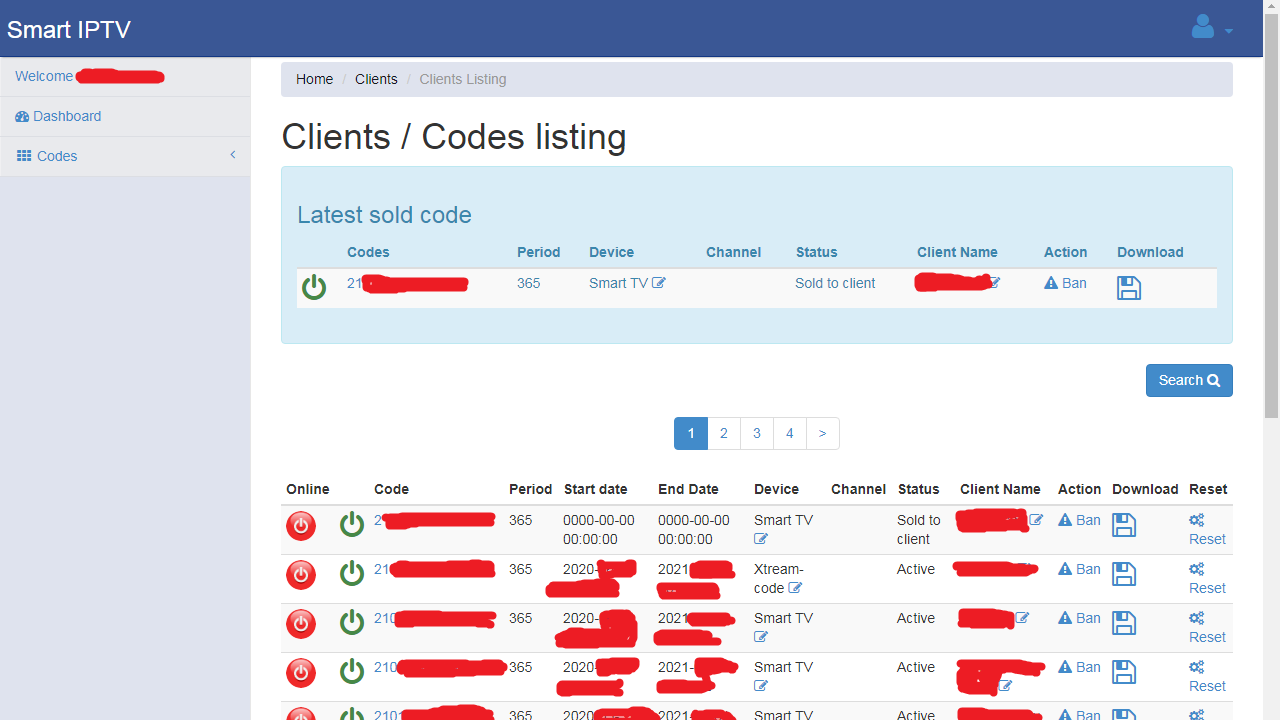Reset the code in the Xtream-code row

[1207, 578]
